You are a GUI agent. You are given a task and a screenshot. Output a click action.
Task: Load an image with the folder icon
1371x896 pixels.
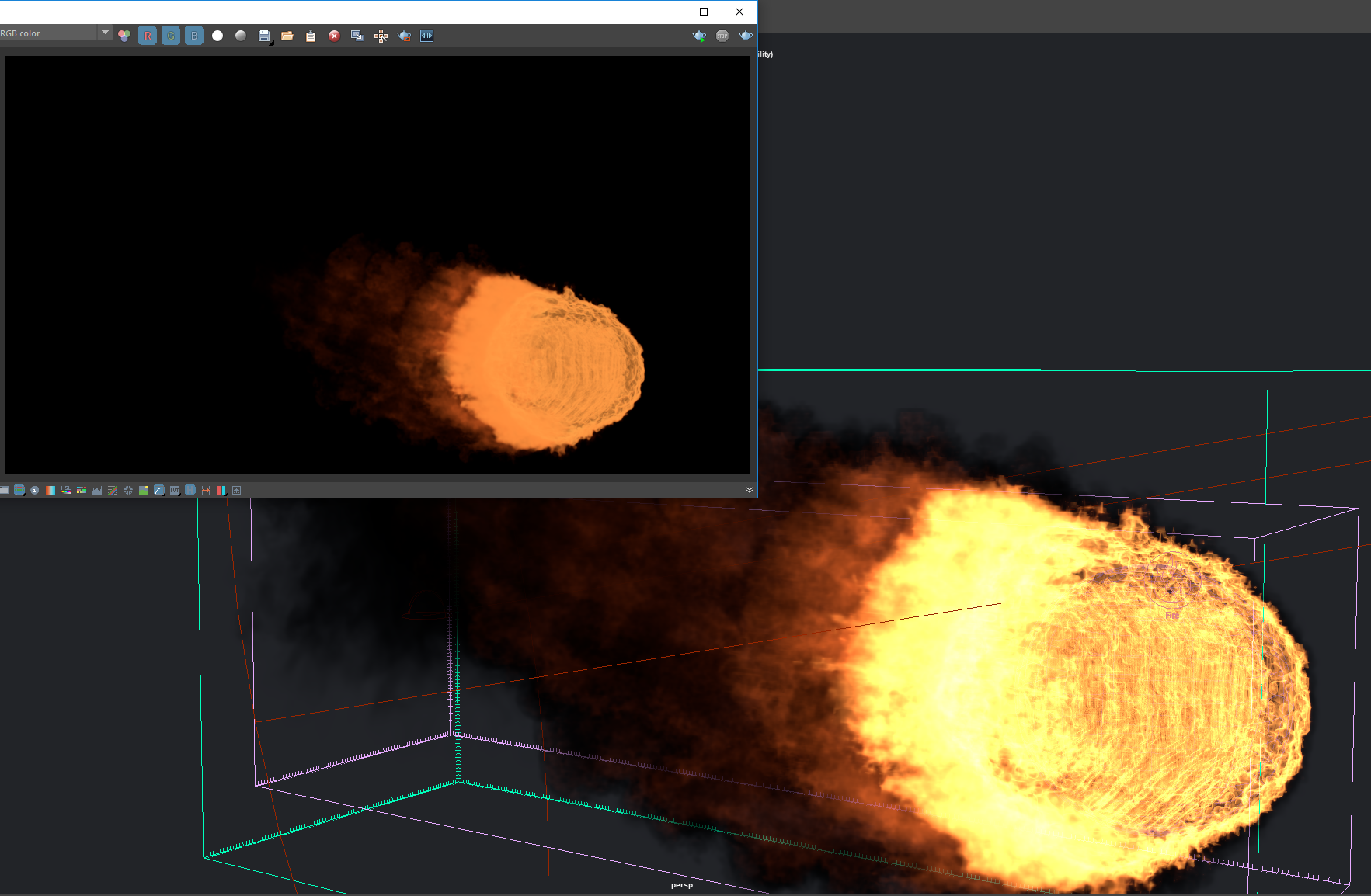pyautogui.click(x=287, y=36)
